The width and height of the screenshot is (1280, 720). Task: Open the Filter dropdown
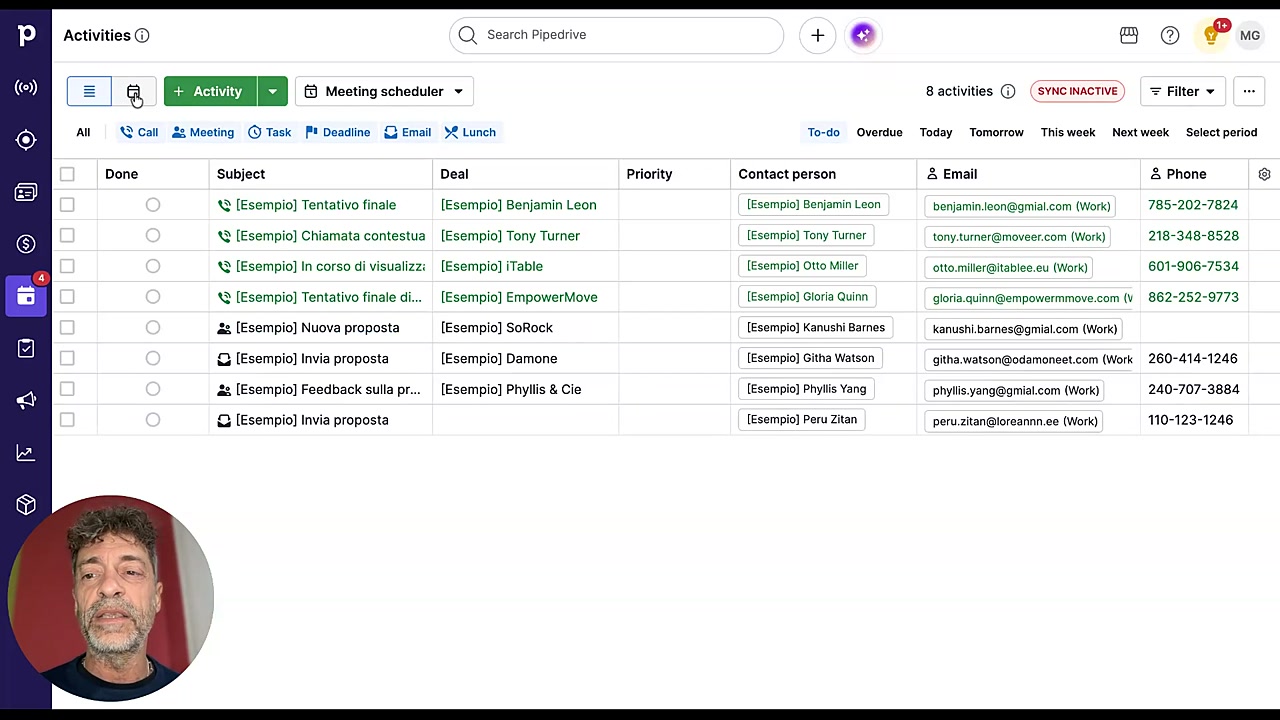[1182, 91]
